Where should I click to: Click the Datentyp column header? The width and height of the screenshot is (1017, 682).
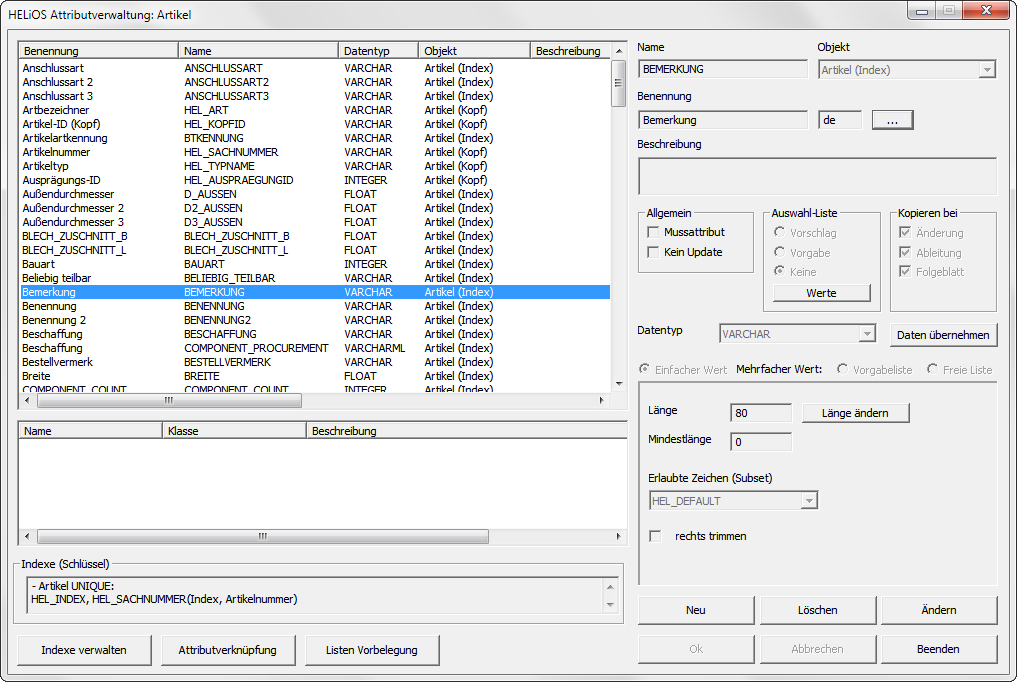pos(377,51)
